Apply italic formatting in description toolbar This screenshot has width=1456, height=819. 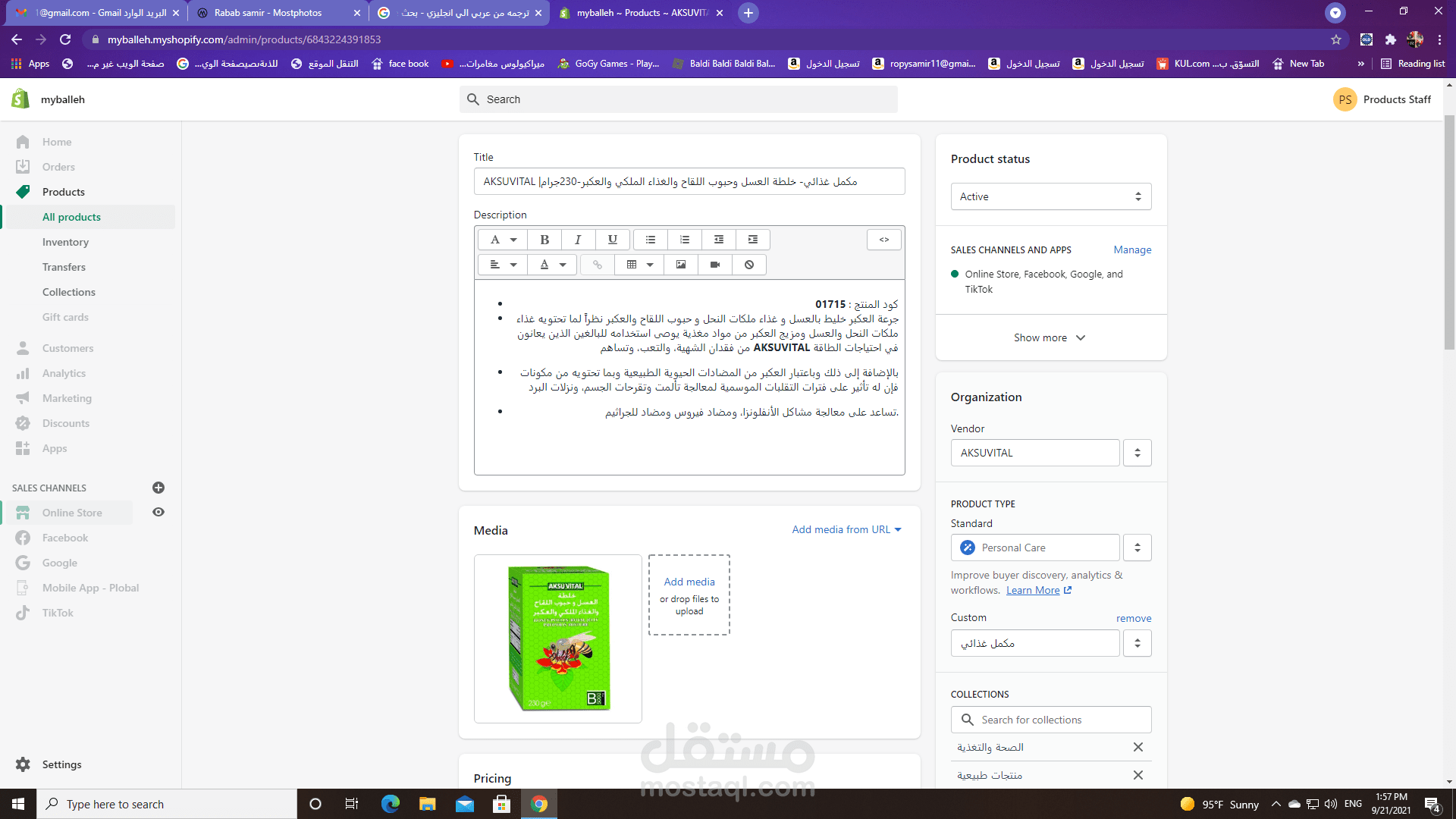(x=578, y=240)
